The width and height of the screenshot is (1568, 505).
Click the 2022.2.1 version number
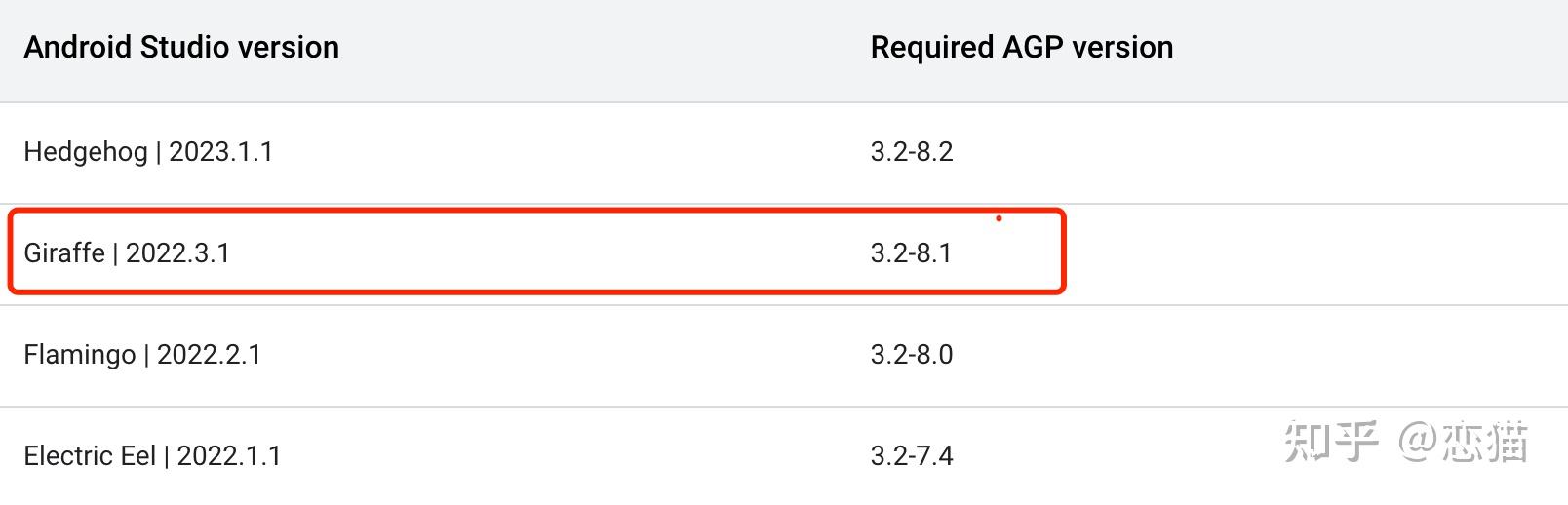[210, 355]
